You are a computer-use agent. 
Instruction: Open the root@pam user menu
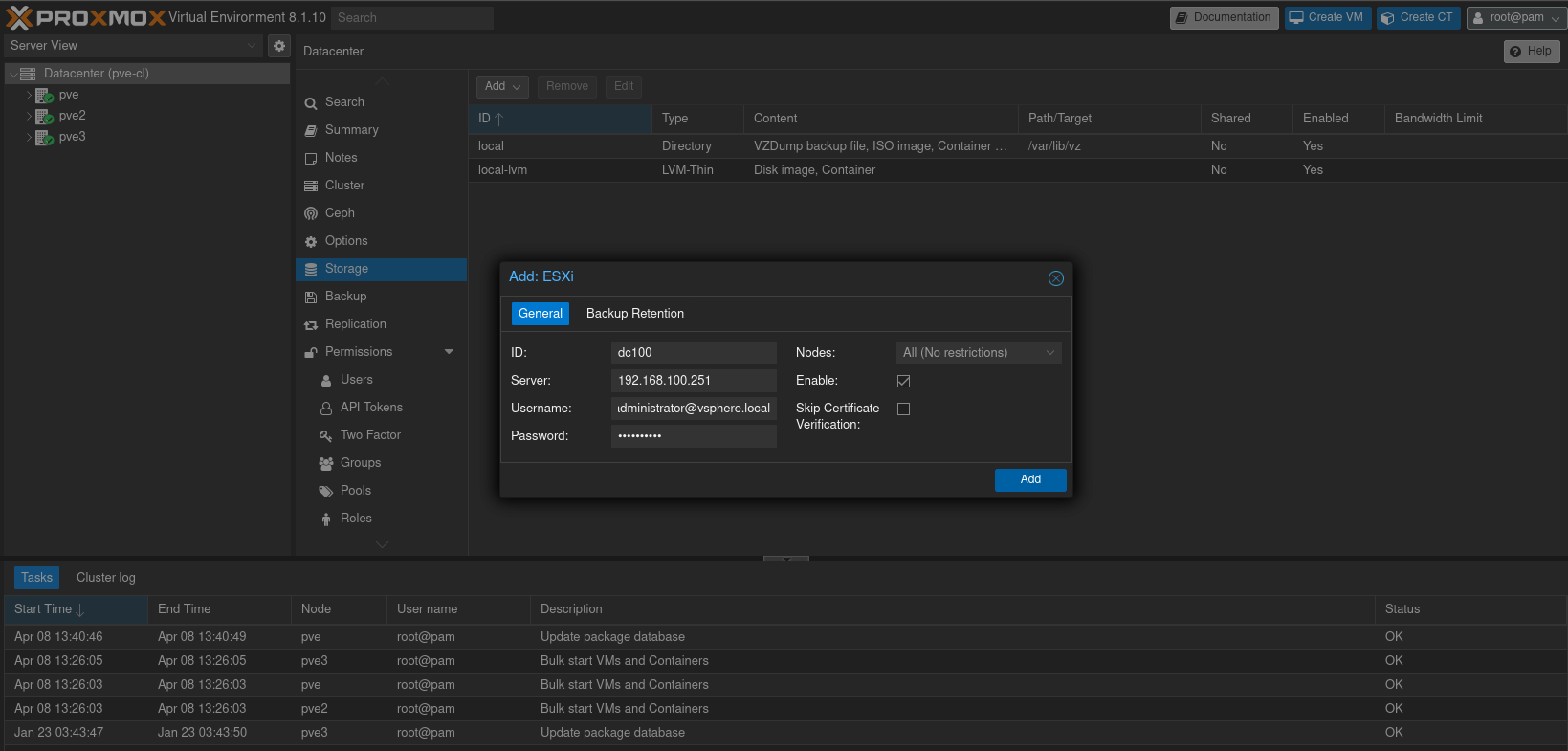coord(1516,17)
